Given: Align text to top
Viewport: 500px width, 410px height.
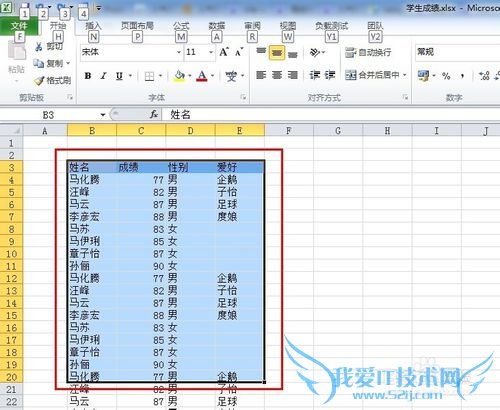Looking at the screenshot, I should click(261, 52).
